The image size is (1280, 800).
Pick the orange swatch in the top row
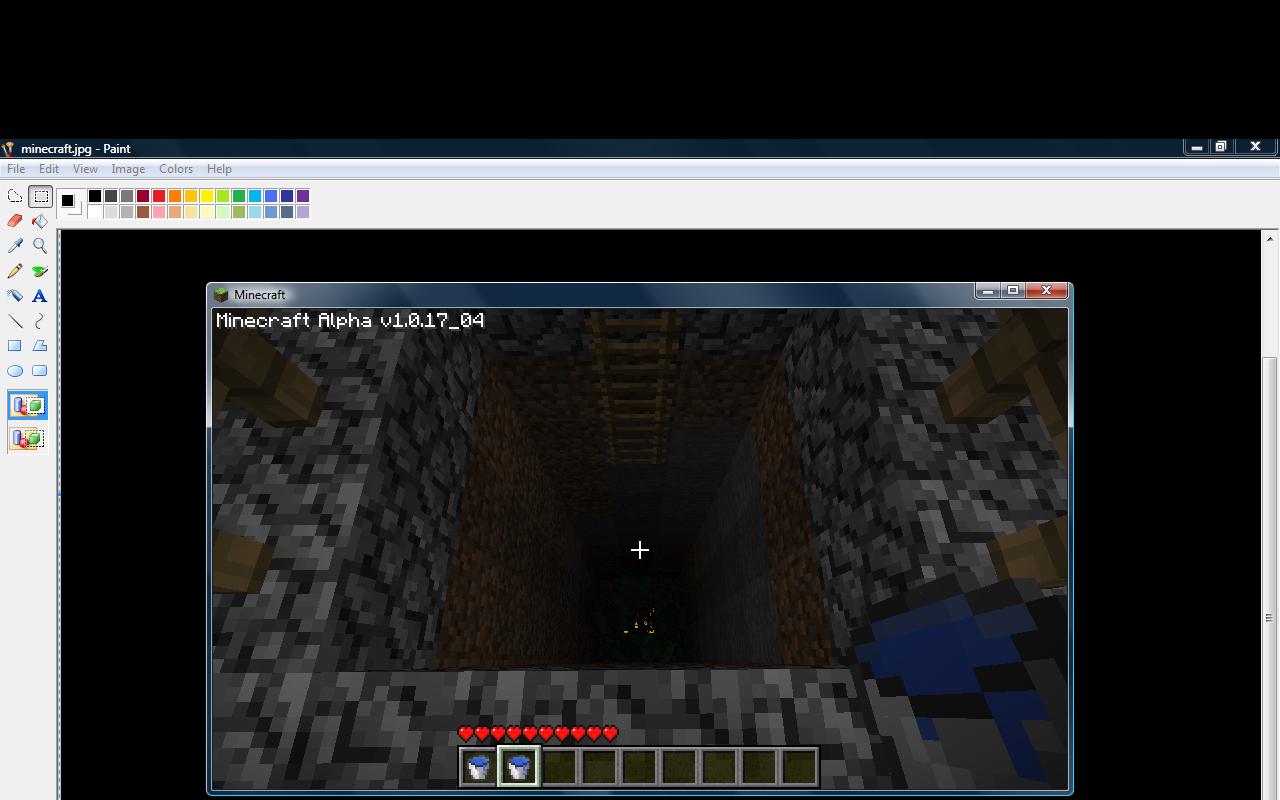pyautogui.click(x=175, y=196)
